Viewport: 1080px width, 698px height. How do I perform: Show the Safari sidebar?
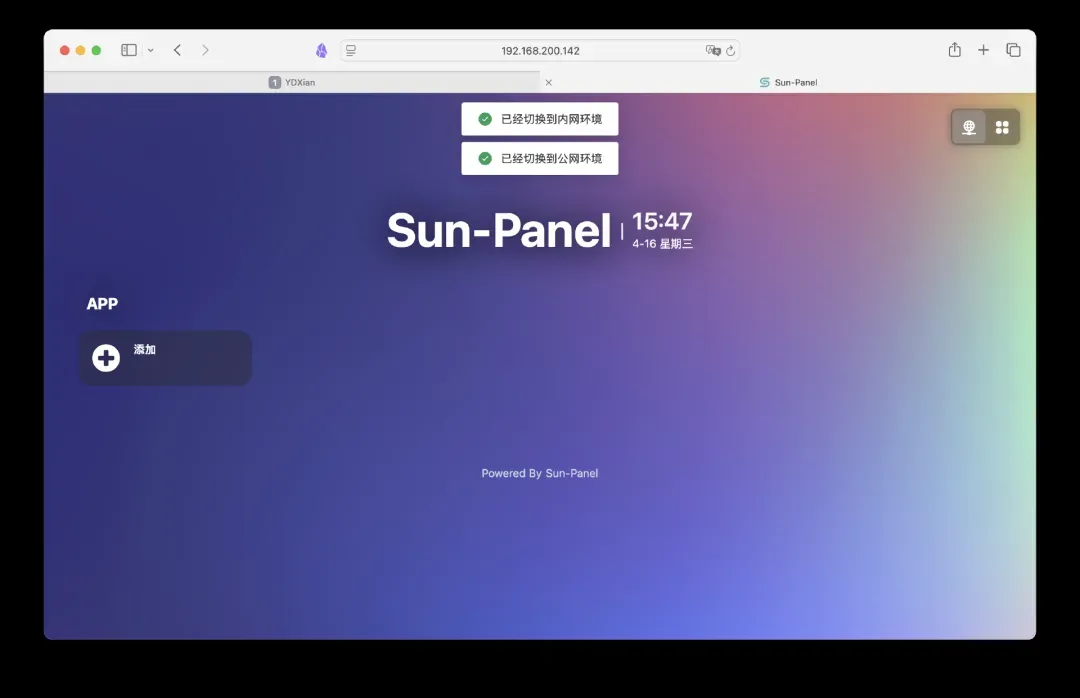click(x=129, y=50)
